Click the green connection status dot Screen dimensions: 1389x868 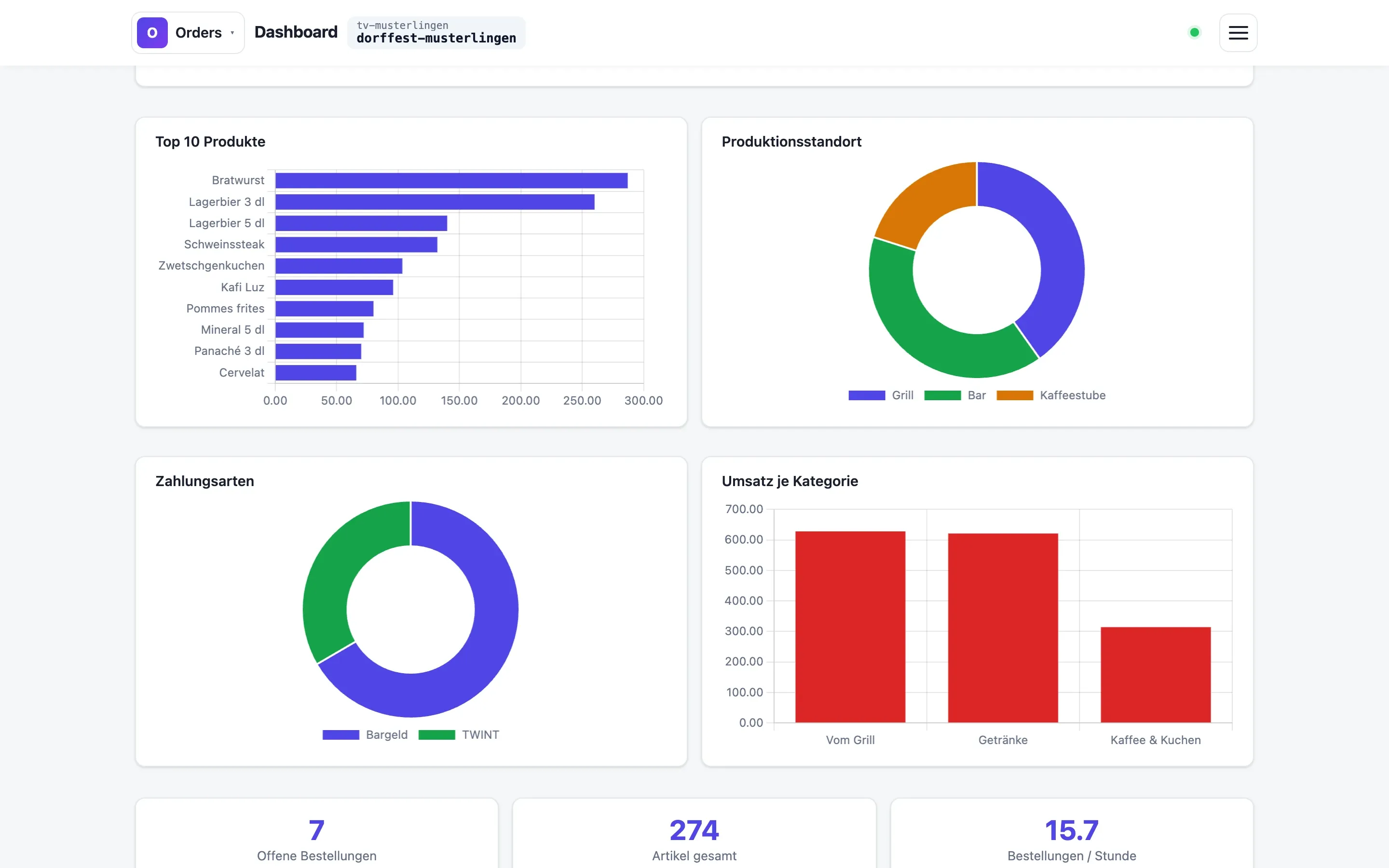pyautogui.click(x=1195, y=33)
